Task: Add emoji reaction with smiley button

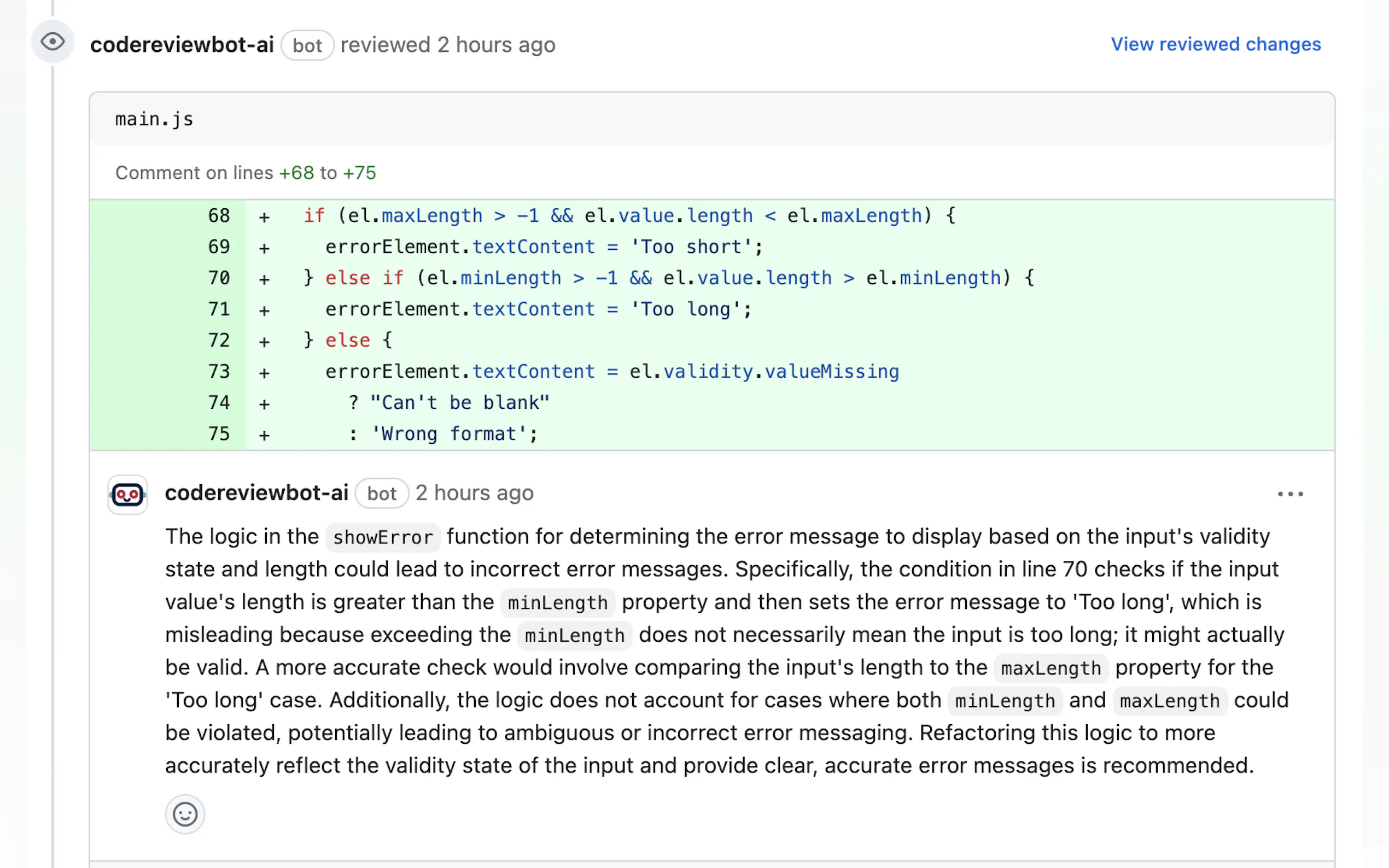Action: [x=185, y=813]
